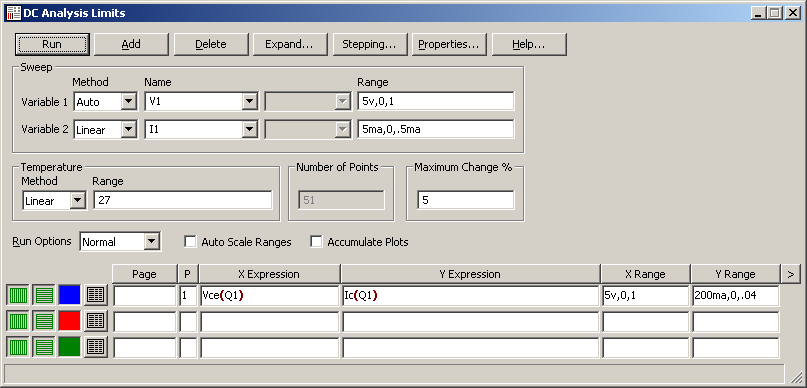Click the > column expand button

tap(791, 274)
